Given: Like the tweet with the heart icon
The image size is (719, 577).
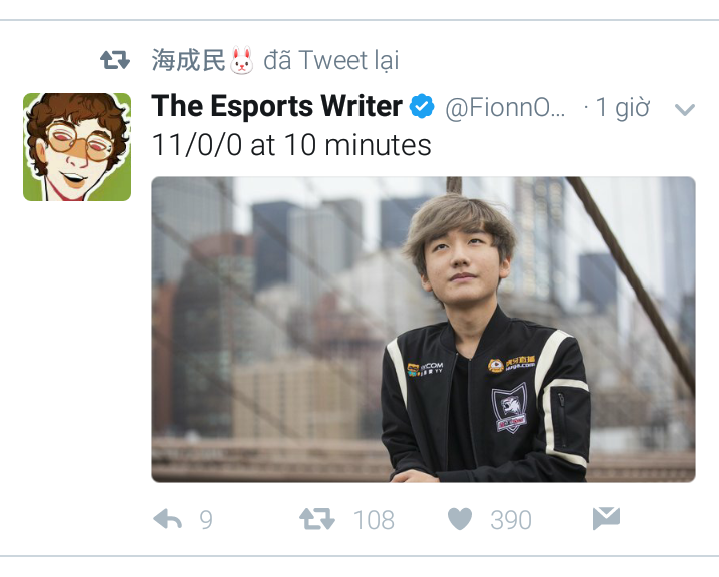Looking at the screenshot, I should point(460,519).
